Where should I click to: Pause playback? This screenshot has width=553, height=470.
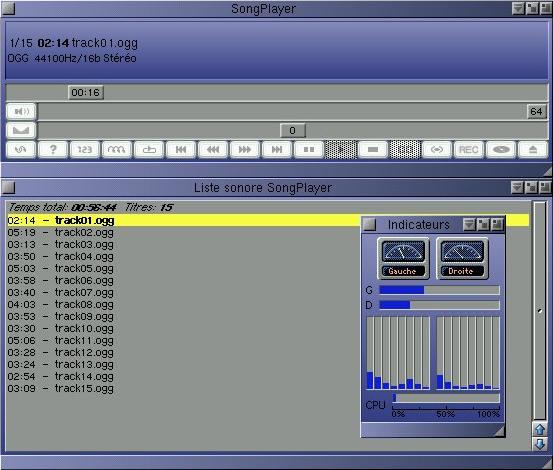(309, 149)
